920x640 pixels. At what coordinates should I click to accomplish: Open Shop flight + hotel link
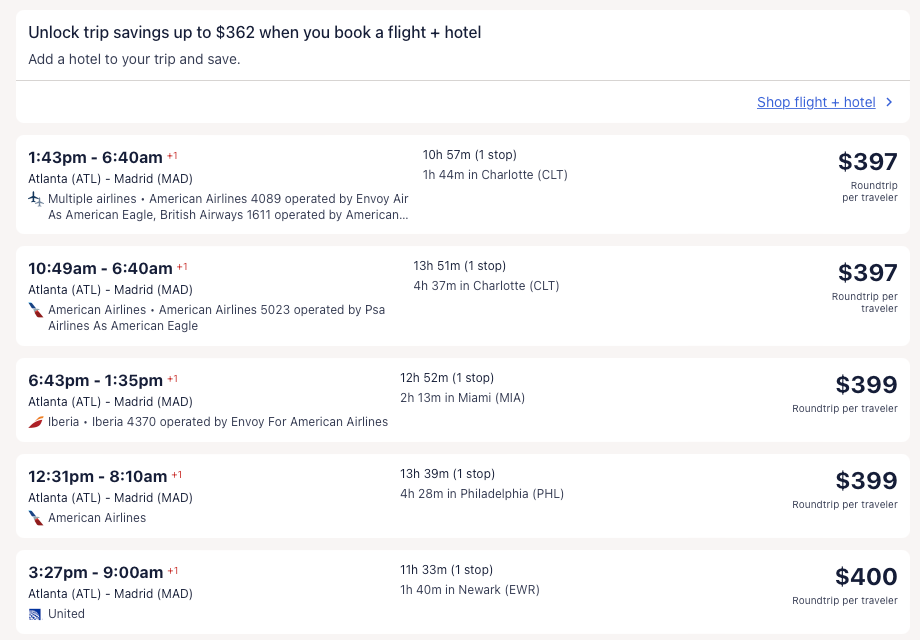click(816, 102)
